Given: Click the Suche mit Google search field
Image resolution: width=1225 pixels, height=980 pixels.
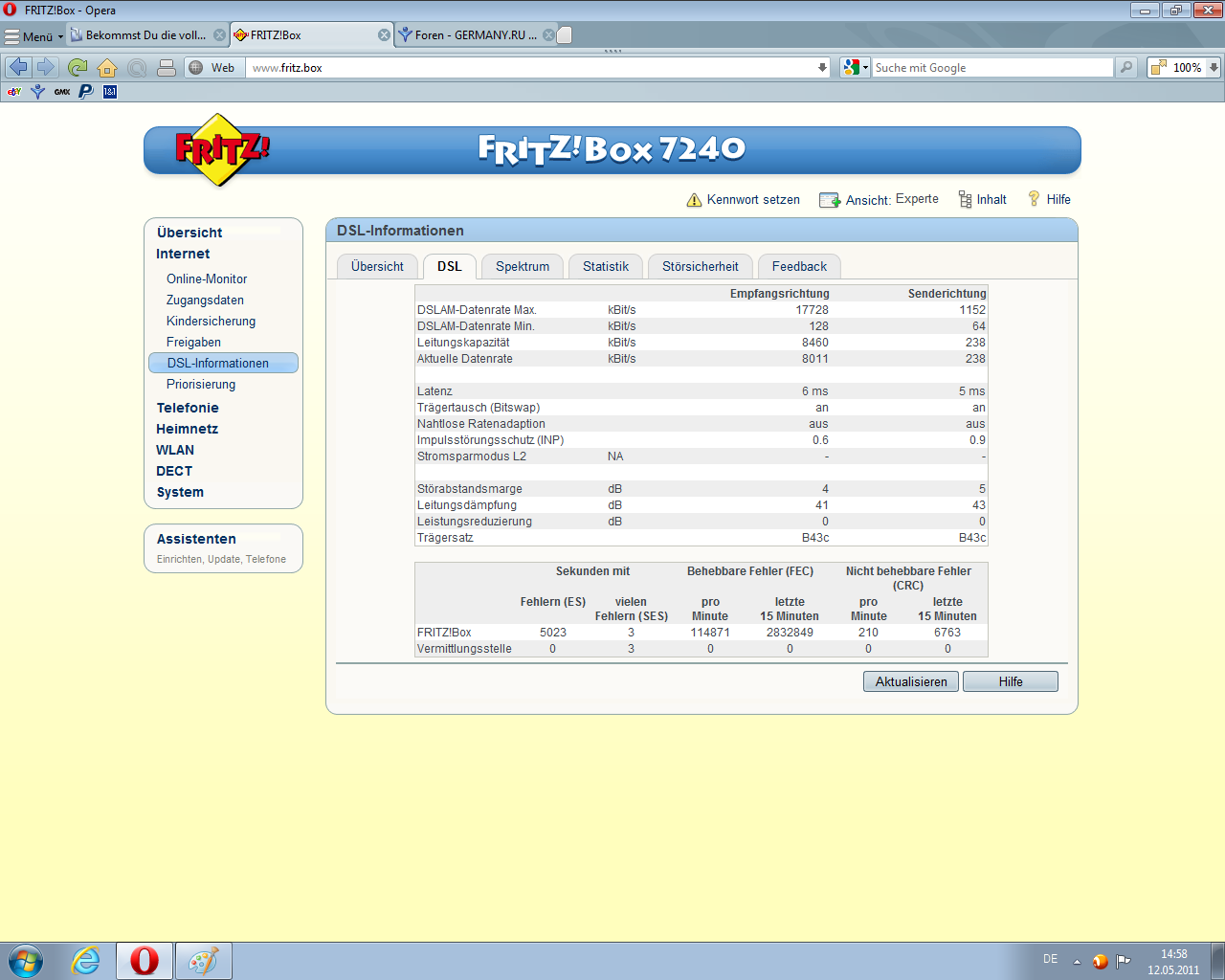Looking at the screenshot, I should (x=992, y=67).
